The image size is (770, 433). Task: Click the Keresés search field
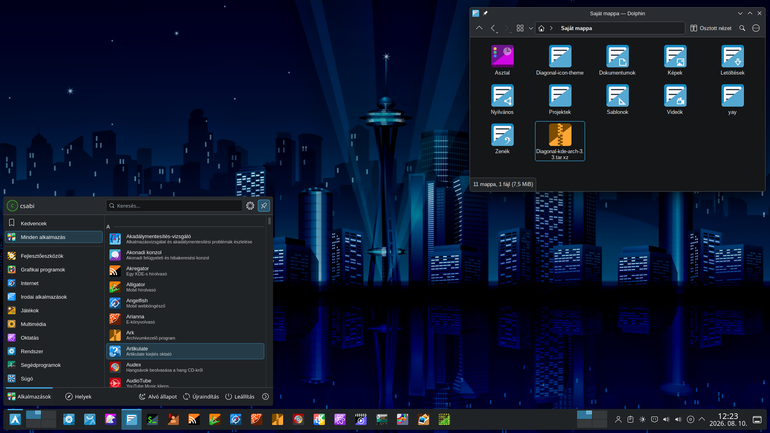click(174, 206)
